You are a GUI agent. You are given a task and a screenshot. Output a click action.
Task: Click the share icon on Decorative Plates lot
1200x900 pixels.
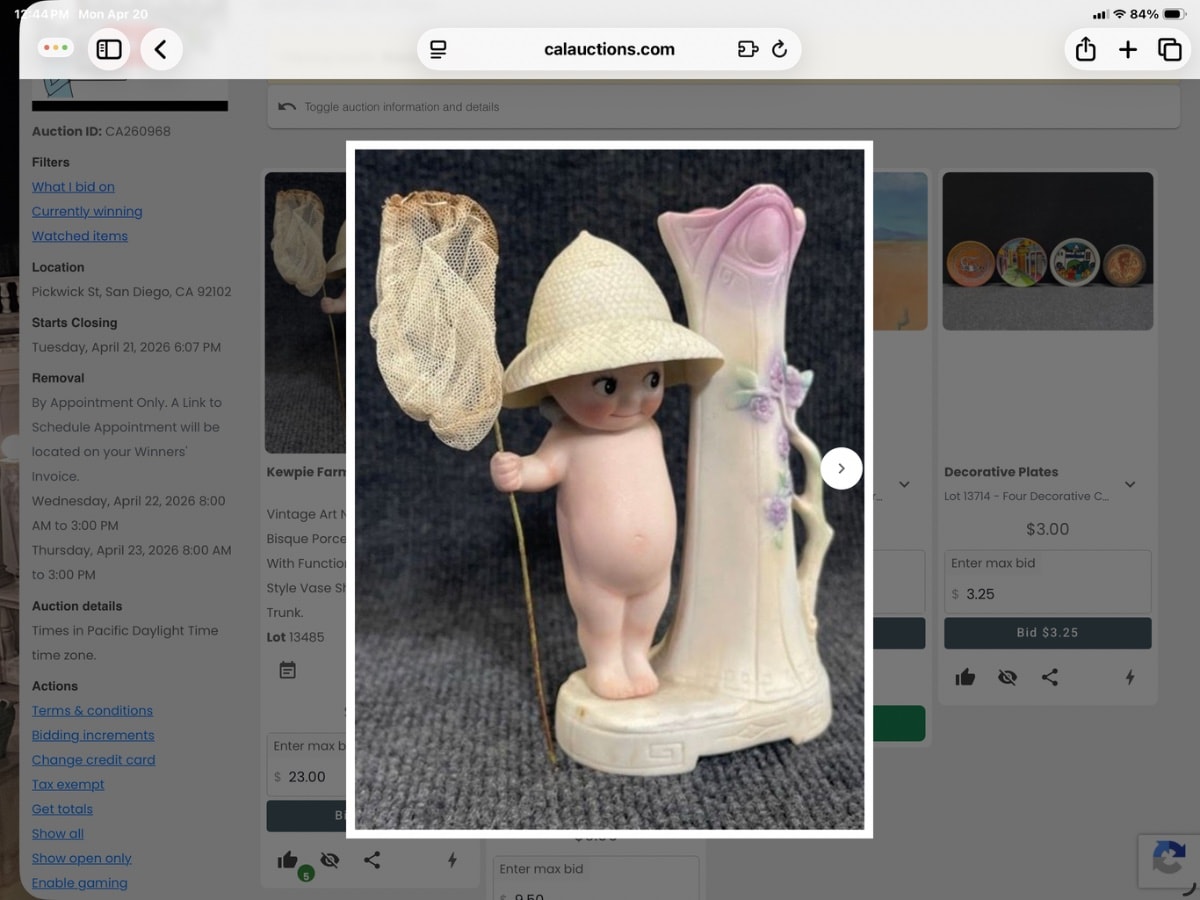(1049, 677)
